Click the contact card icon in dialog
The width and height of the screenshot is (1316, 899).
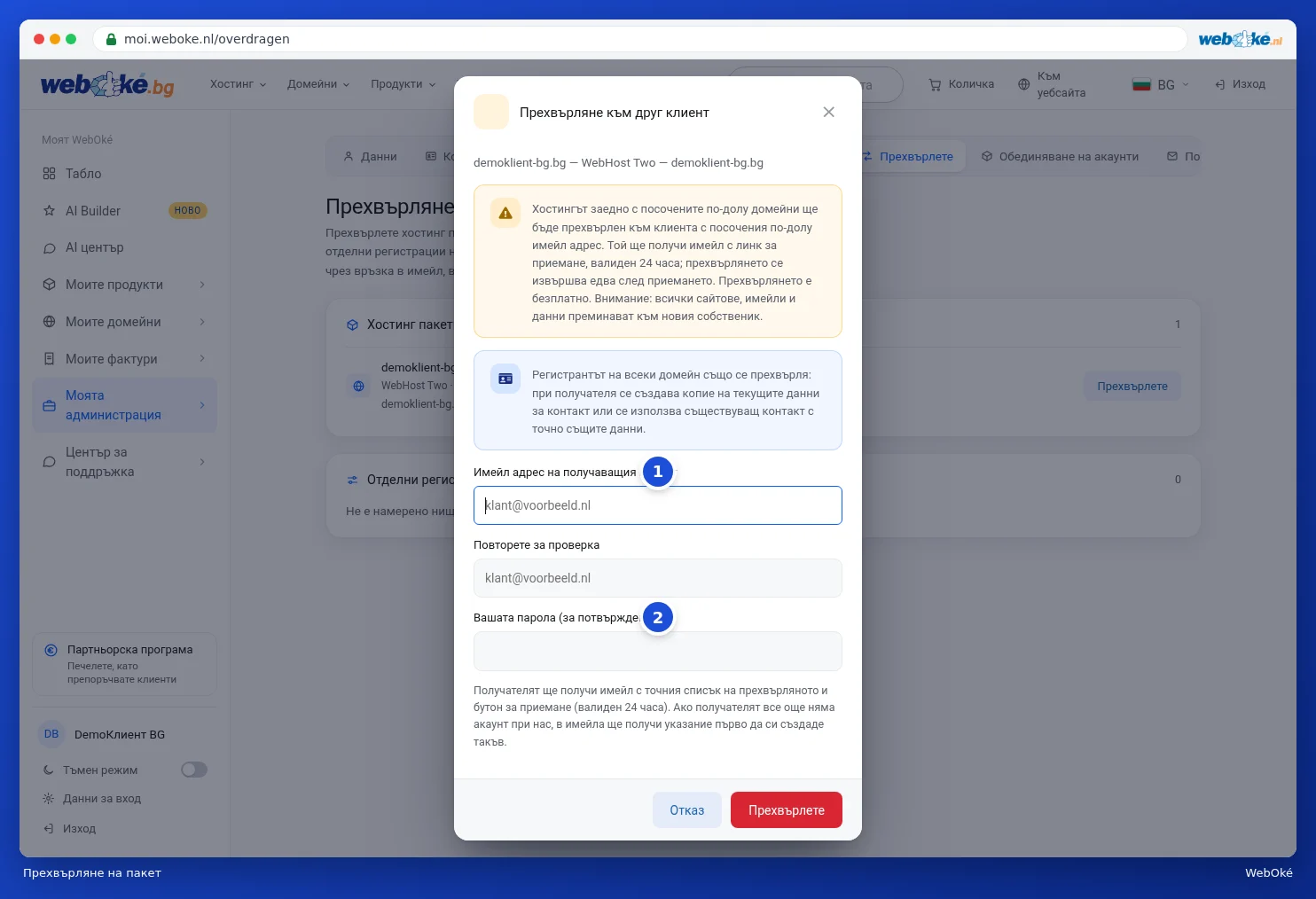(x=505, y=379)
